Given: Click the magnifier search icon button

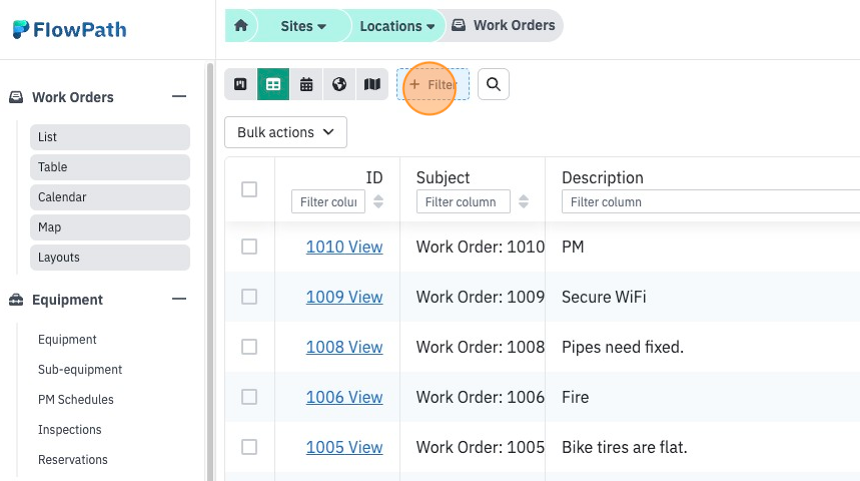Looking at the screenshot, I should coord(493,84).
